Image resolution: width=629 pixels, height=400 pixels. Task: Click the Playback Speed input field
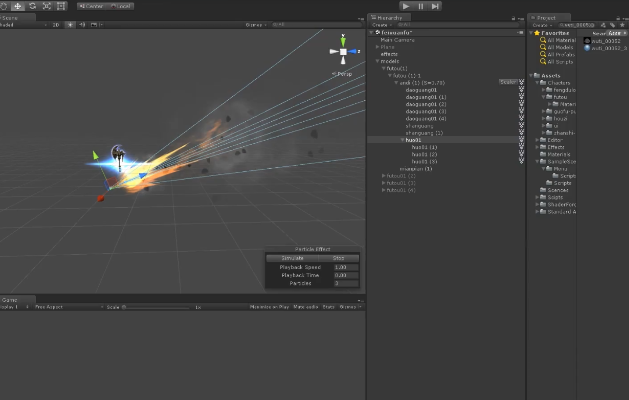pos(346,267)
